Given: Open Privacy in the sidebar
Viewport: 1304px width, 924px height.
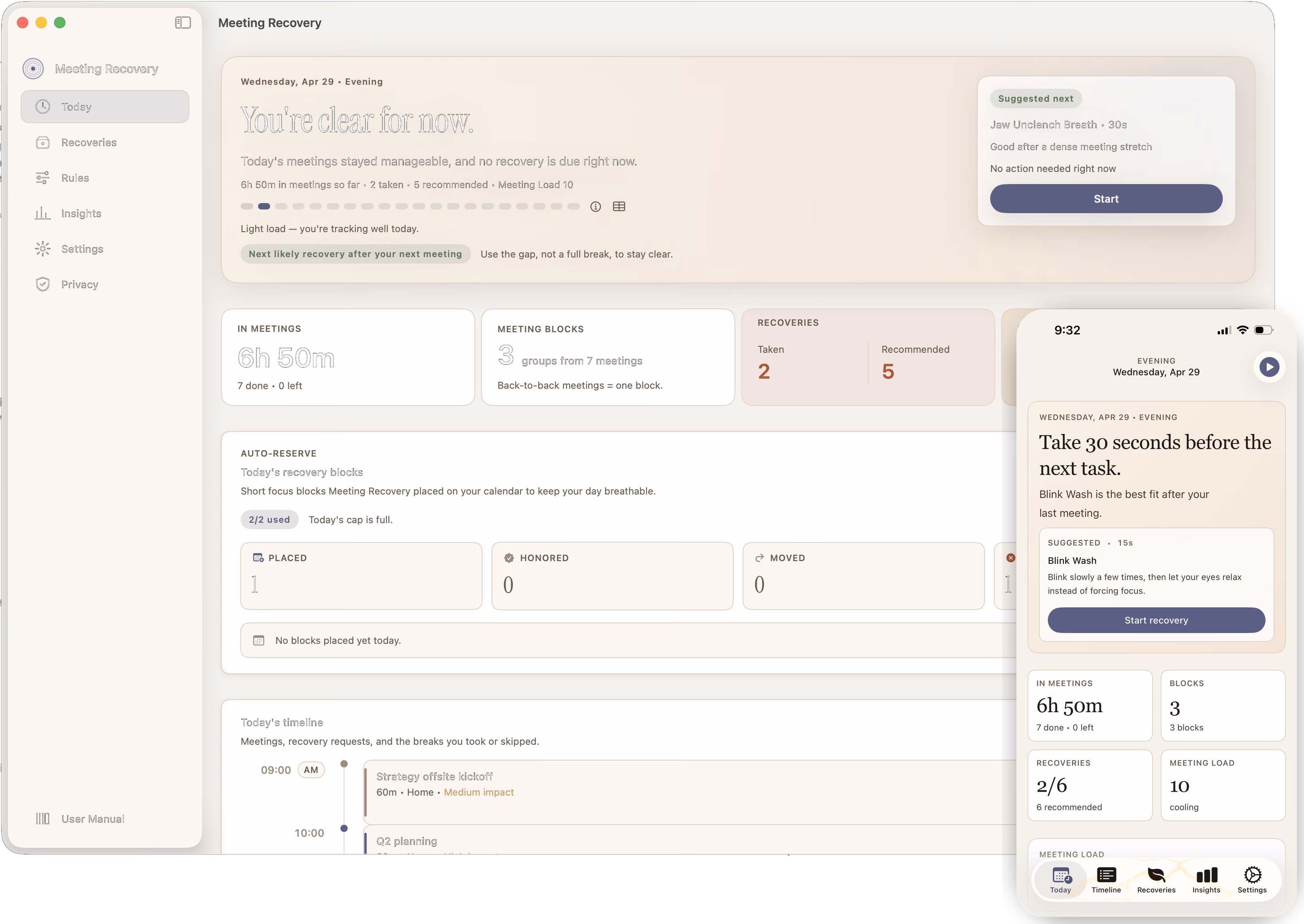Looking at the screenshot, I should point(105,284).
